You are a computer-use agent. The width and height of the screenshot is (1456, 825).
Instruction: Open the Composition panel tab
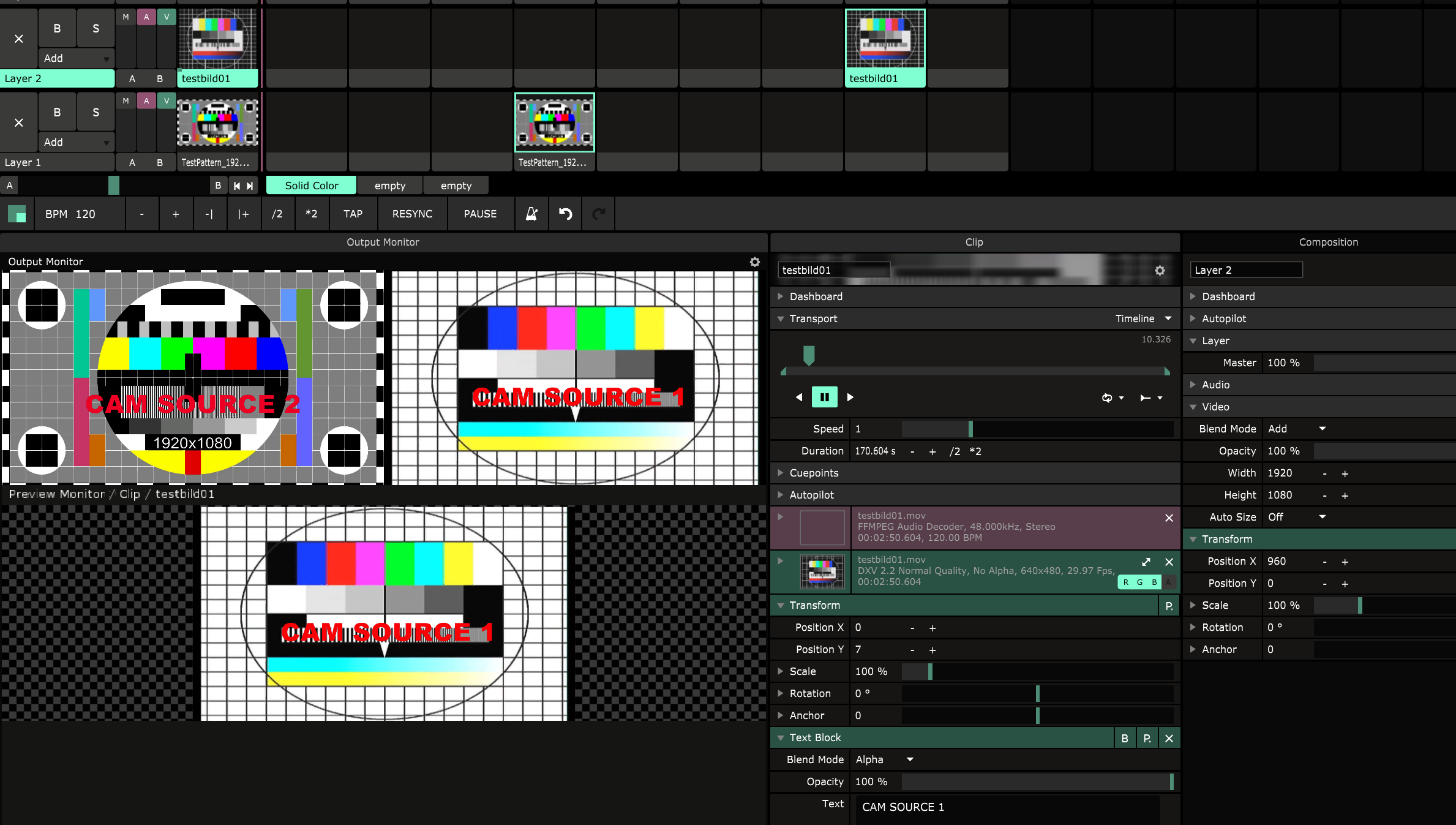tap(1328, 242)
